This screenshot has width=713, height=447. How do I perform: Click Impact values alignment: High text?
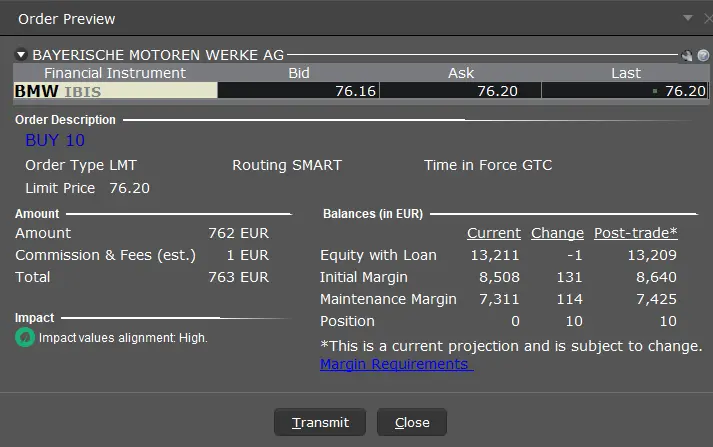123,338
